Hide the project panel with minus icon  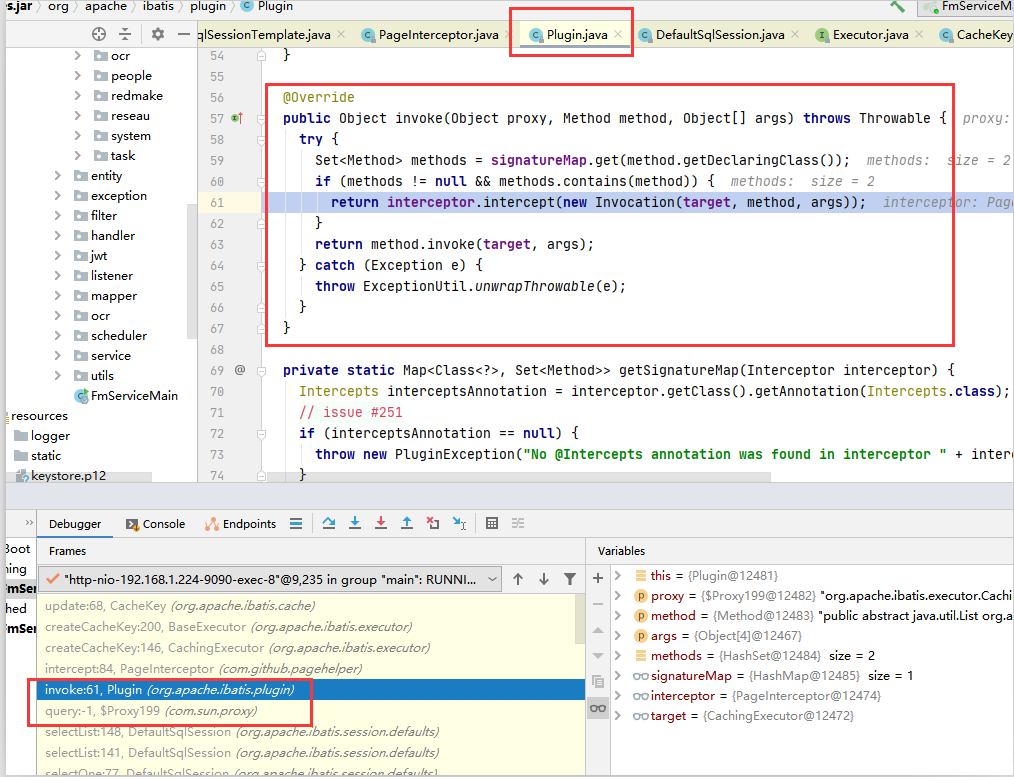pos(184,34)
